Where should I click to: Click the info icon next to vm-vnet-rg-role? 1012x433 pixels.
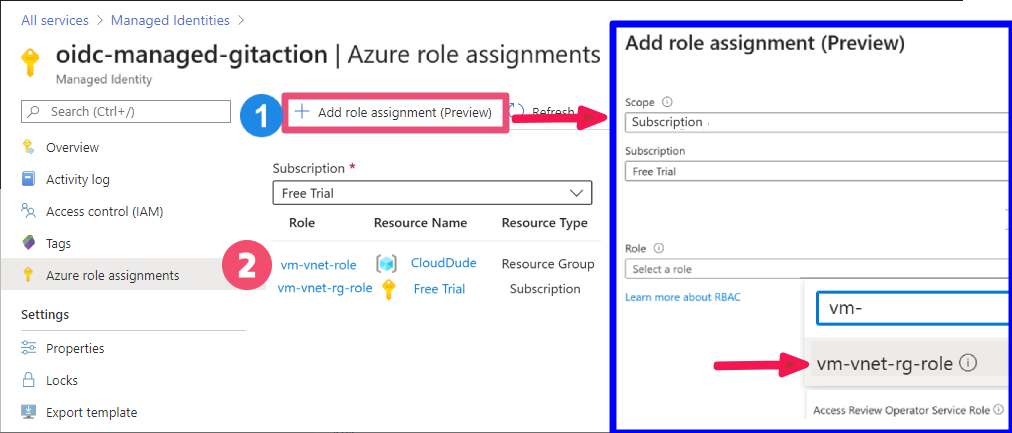[x=967, y=363]
